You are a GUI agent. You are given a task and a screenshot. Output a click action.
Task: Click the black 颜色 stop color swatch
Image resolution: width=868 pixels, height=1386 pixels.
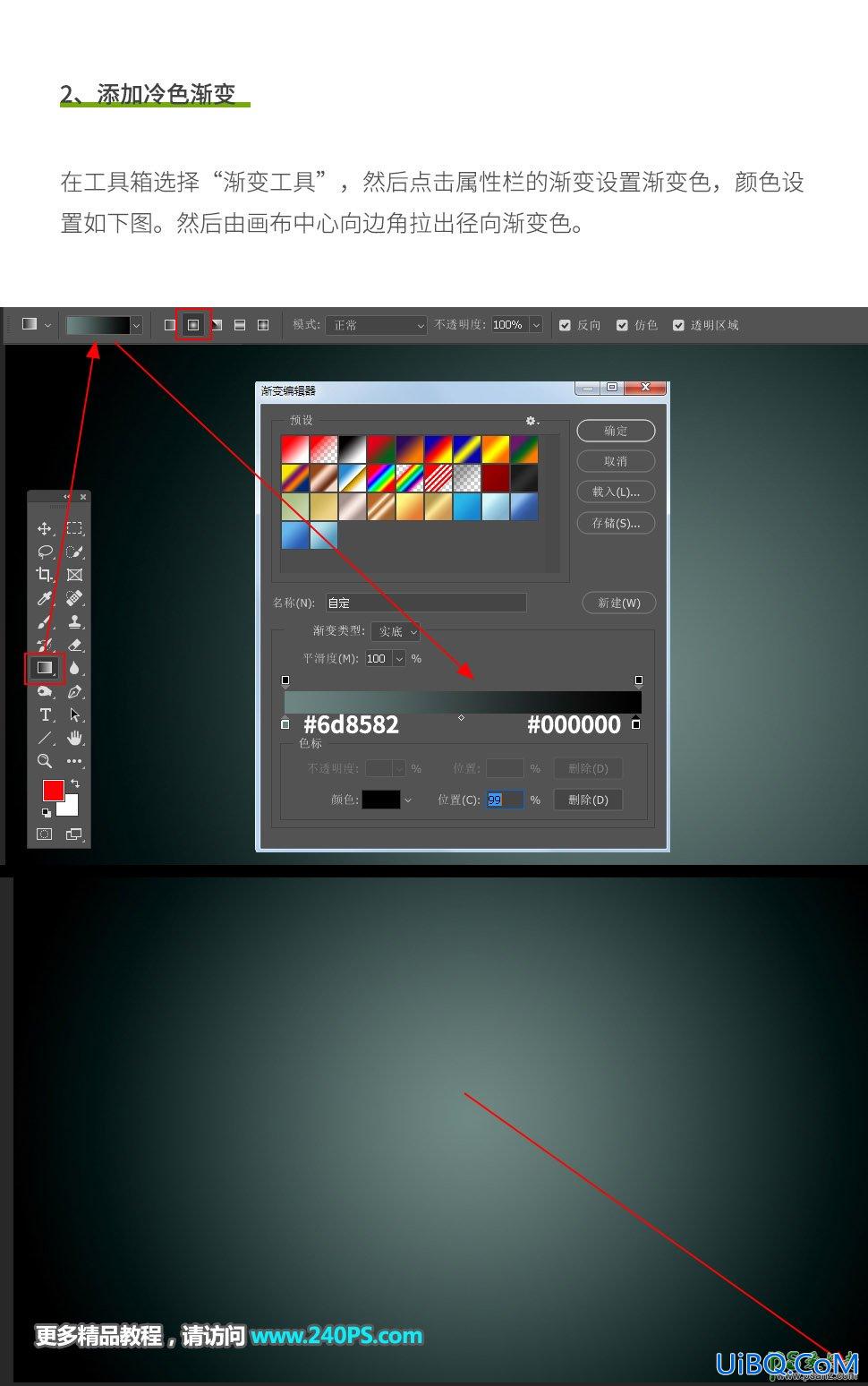point(381,800)
